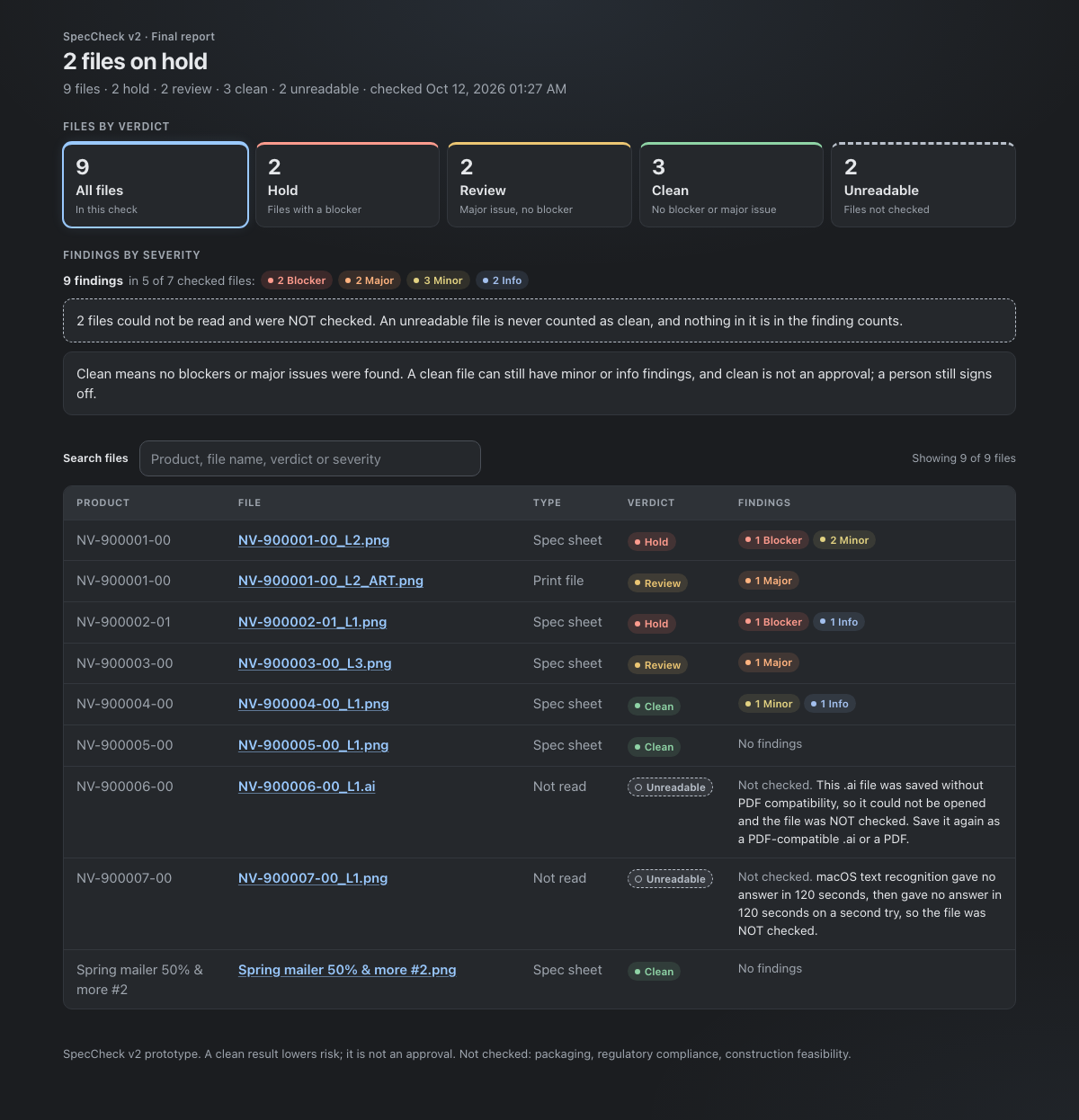Click 1 Info chip in NV-900004-00_L1.png row

click(x=829, y=704)
